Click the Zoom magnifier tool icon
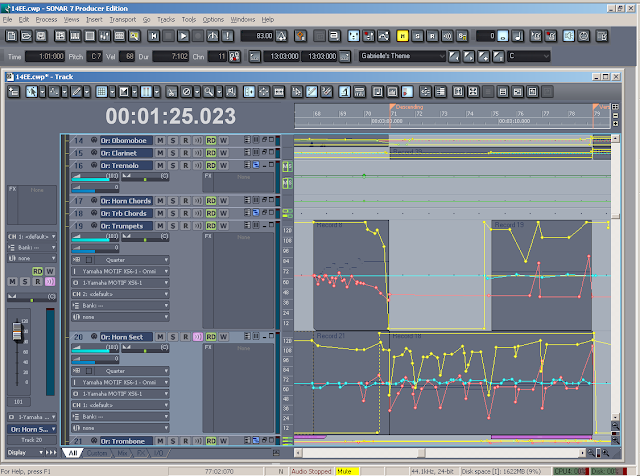The width and height of the screenshot is (640, 476). point(208,92)
